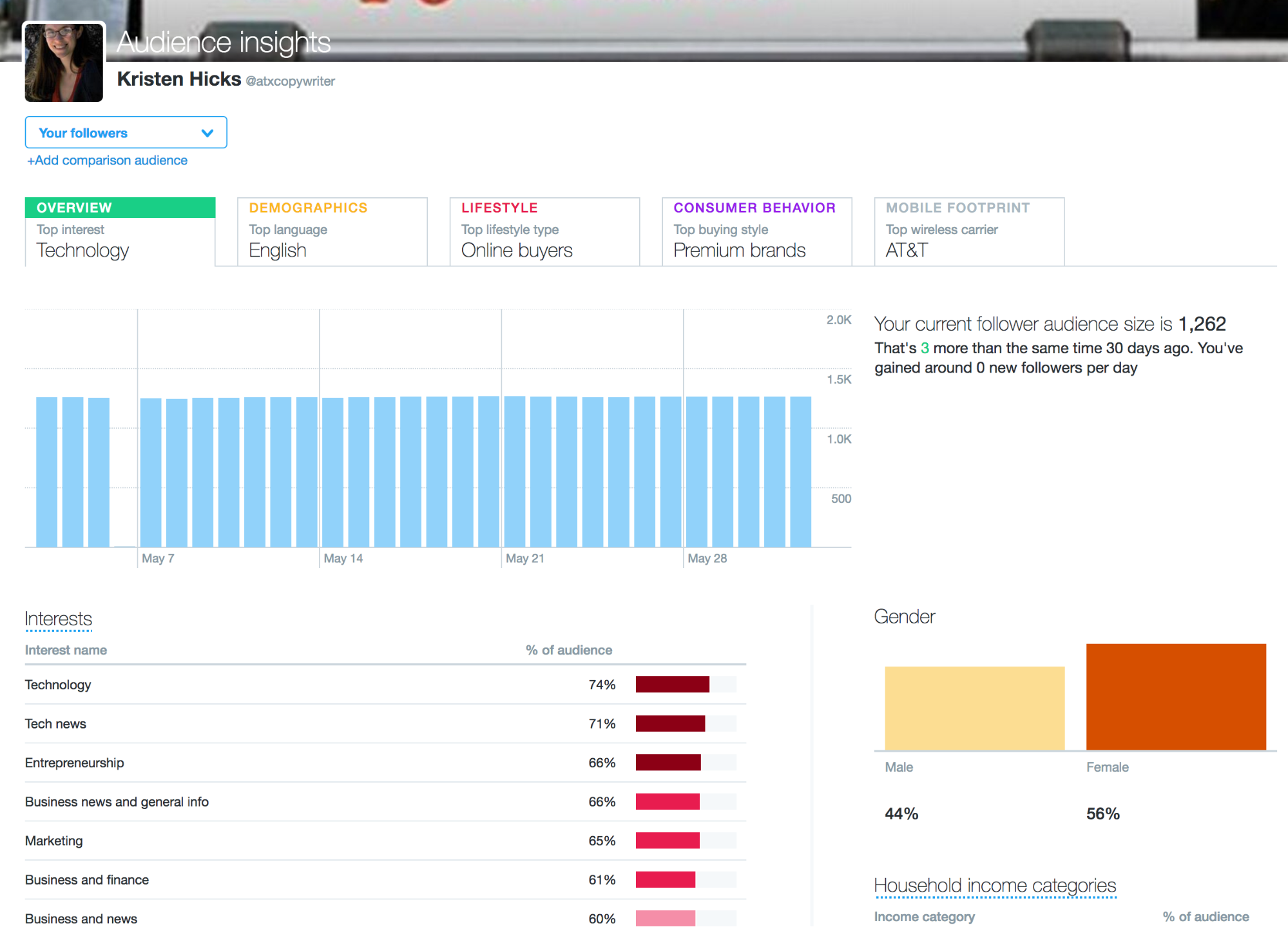This screenshot has height=927, width=1288.
Task: Click the Audience insights page title
Action: tap(223, 43)
